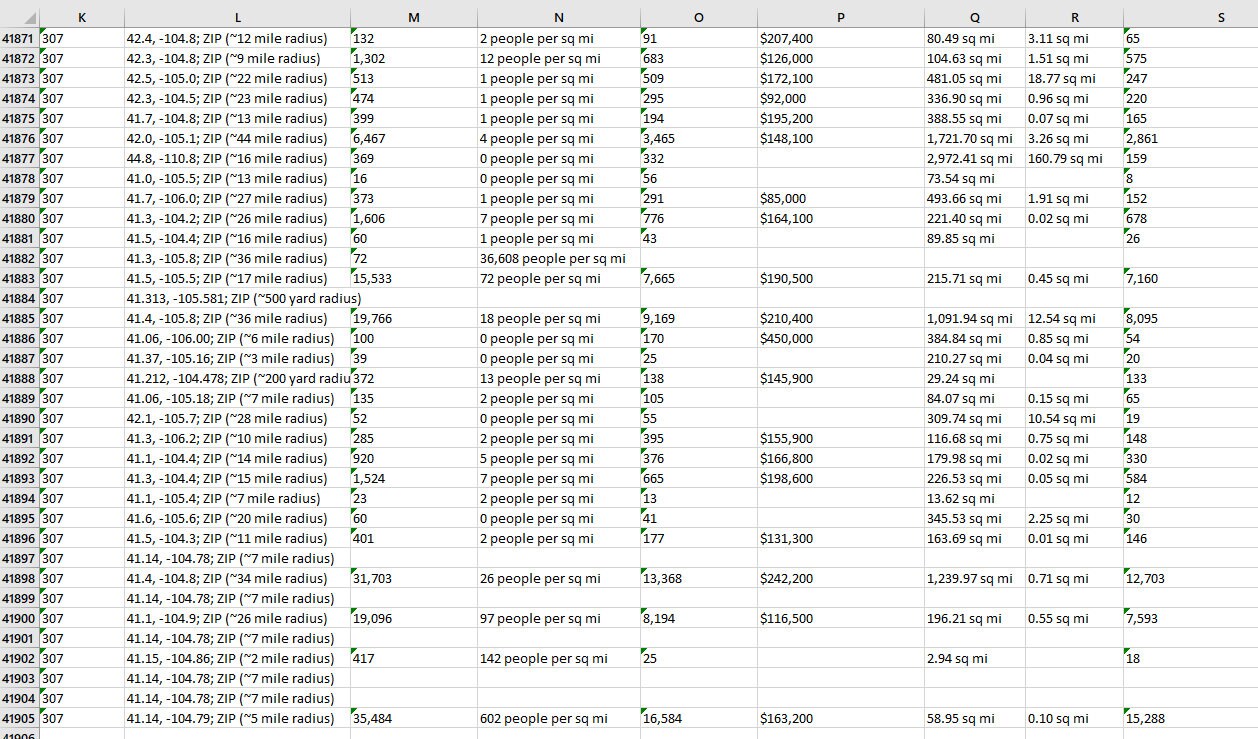Select column S header
Screen dimensions: 1258x739
point(1220,17)
